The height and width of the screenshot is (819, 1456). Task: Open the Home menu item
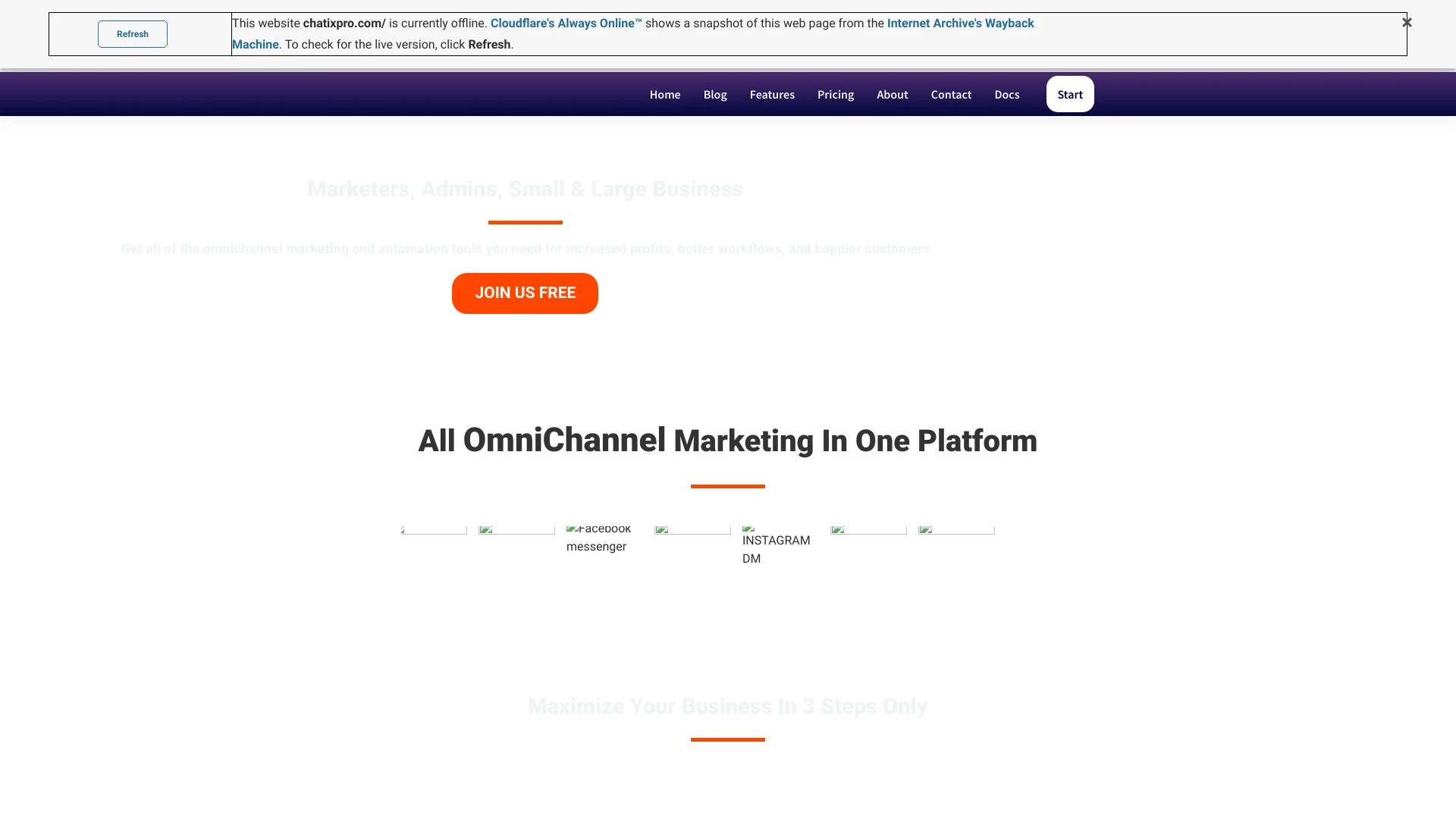coord(664,94)
